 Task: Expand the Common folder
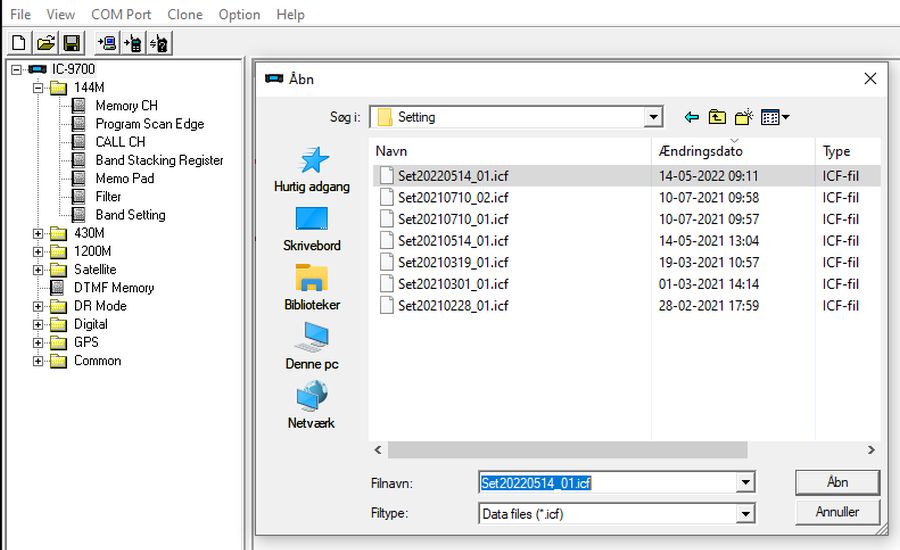pyautogui.click(x=38, y=361)
